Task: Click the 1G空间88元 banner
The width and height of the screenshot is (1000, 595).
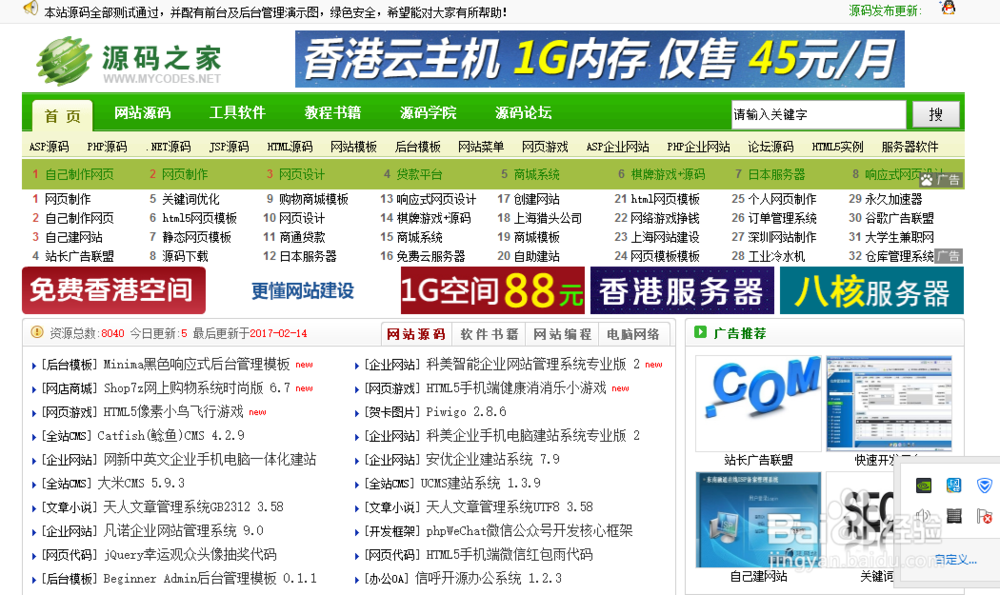Action: [492, 291]
